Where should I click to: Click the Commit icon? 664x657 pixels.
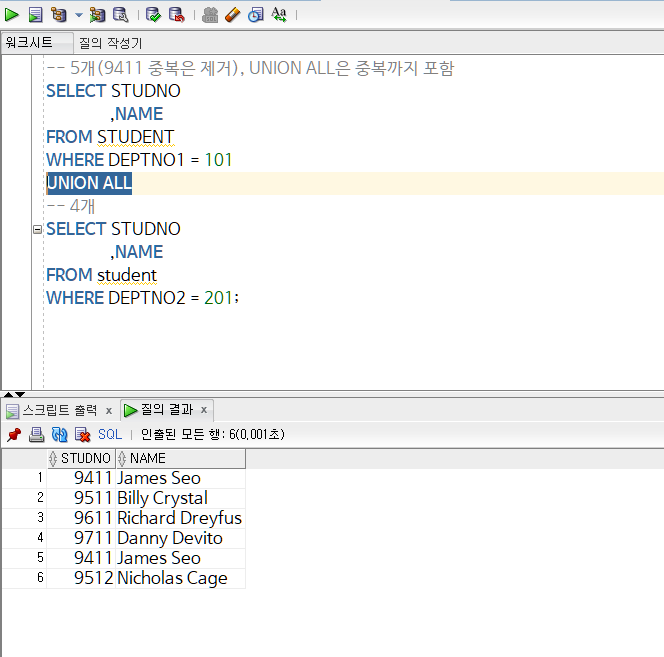153,15
